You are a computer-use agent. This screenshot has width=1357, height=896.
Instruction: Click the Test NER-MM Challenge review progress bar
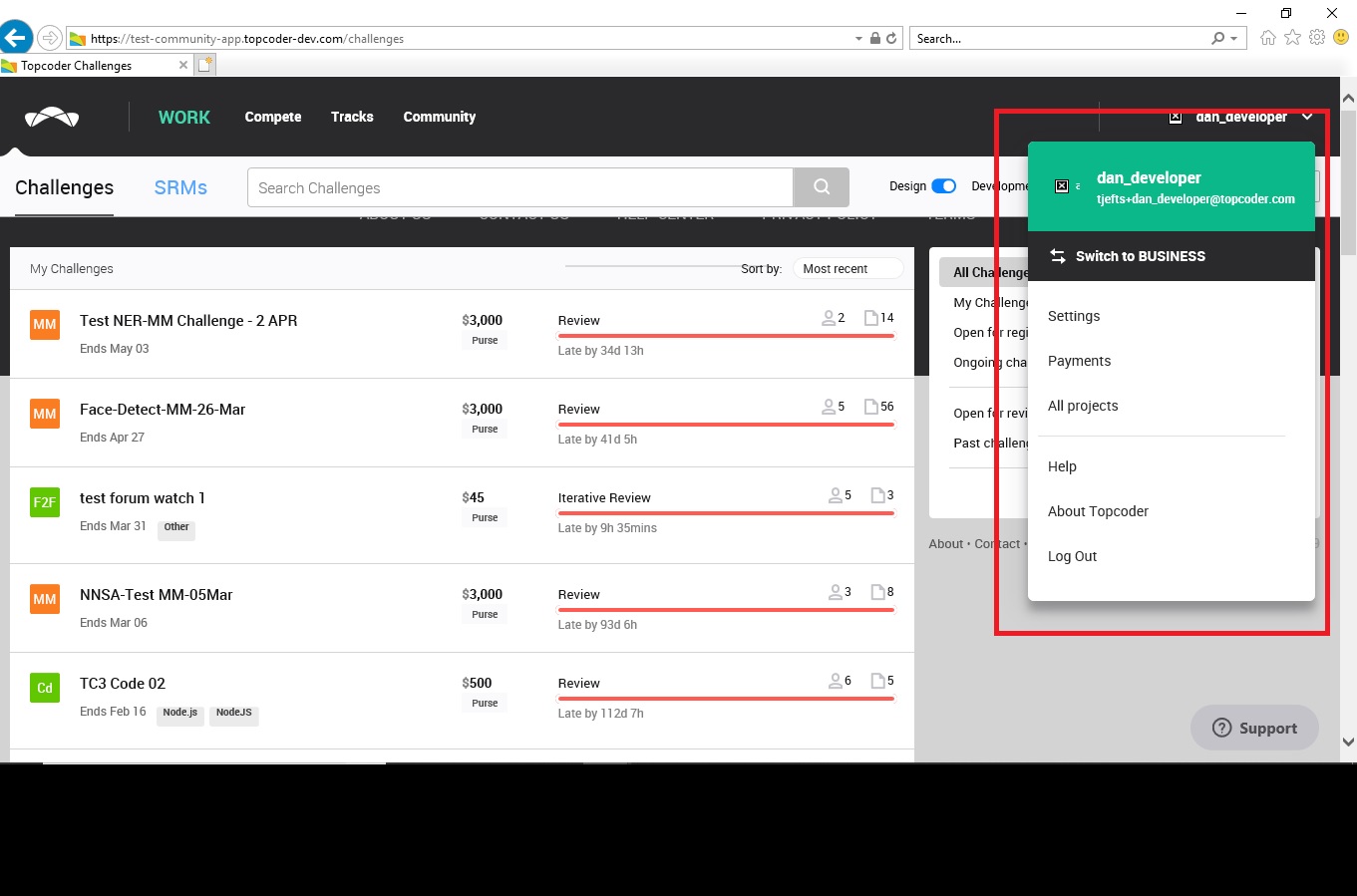726,336
